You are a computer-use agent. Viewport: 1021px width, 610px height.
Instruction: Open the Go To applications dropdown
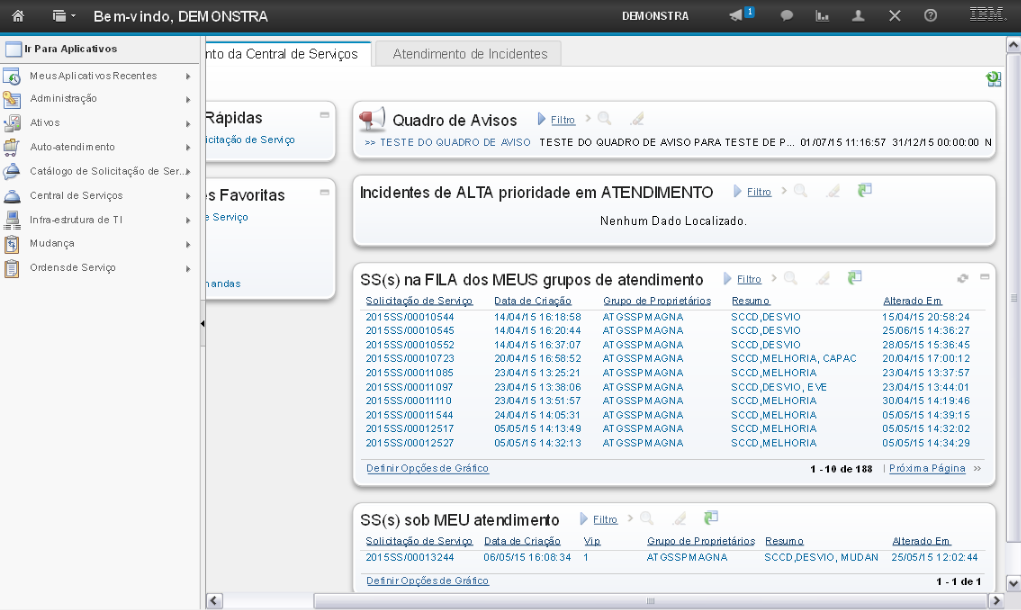[x=62, y=17]
